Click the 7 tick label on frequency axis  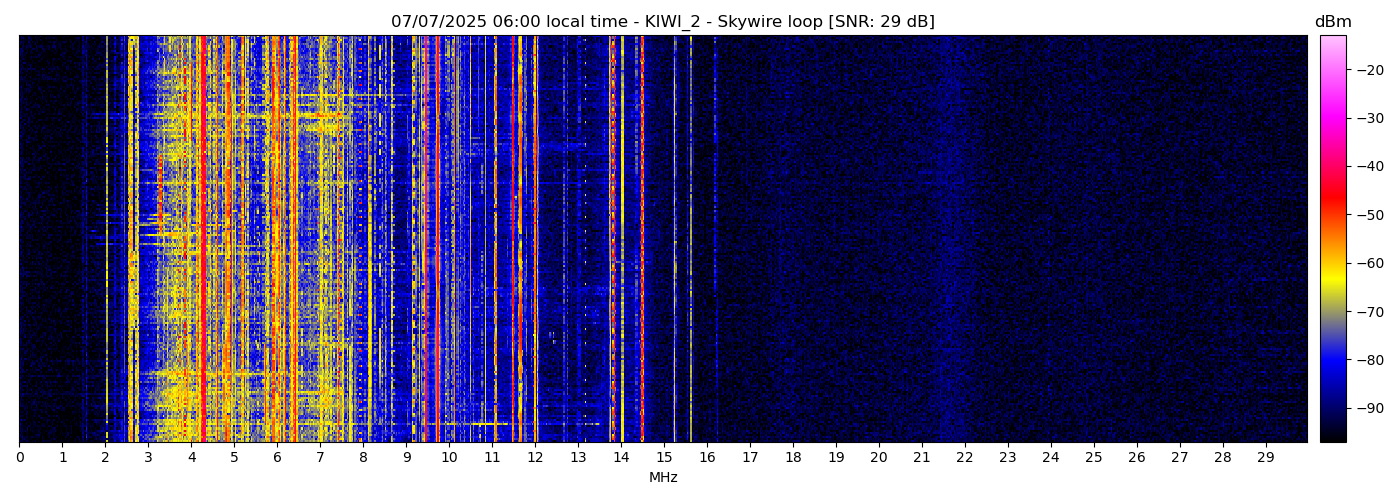(x=320, y=458)
